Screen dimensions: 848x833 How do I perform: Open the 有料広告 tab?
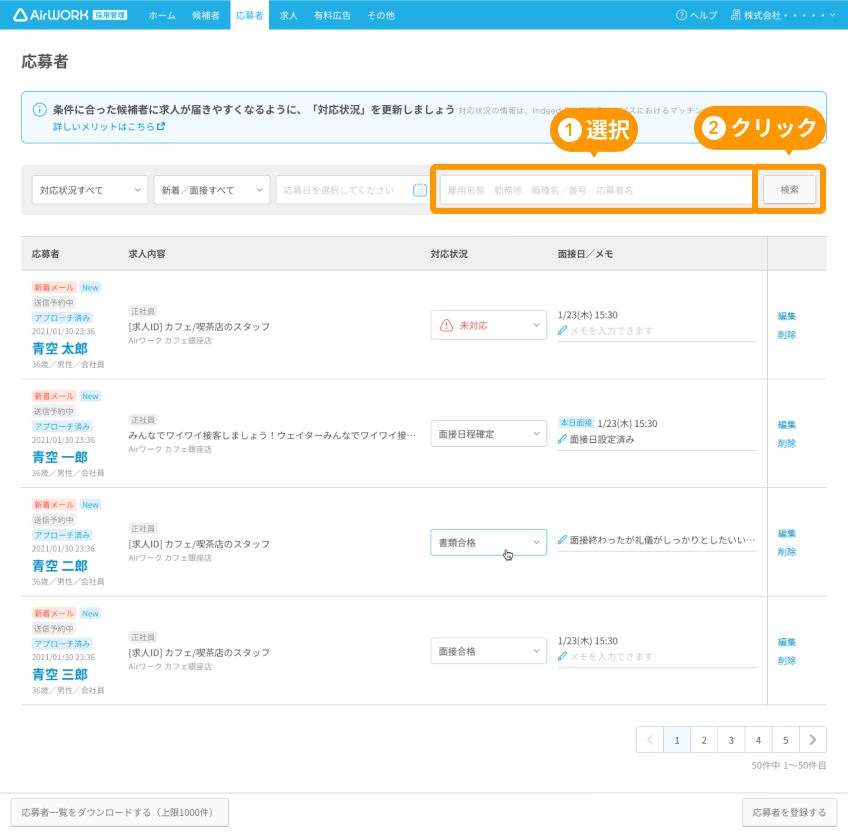click(x=332, y=15)
